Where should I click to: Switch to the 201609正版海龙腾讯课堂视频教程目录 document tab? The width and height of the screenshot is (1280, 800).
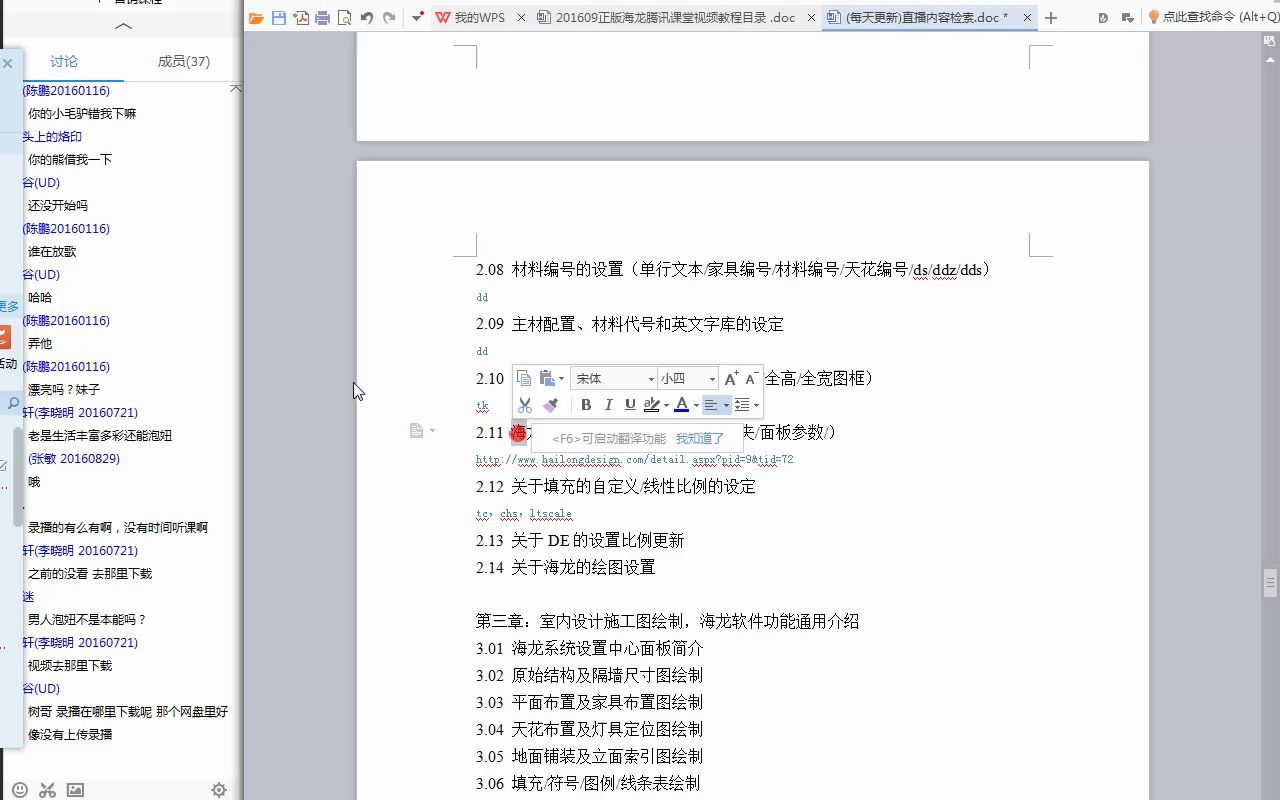coord(676,18)
